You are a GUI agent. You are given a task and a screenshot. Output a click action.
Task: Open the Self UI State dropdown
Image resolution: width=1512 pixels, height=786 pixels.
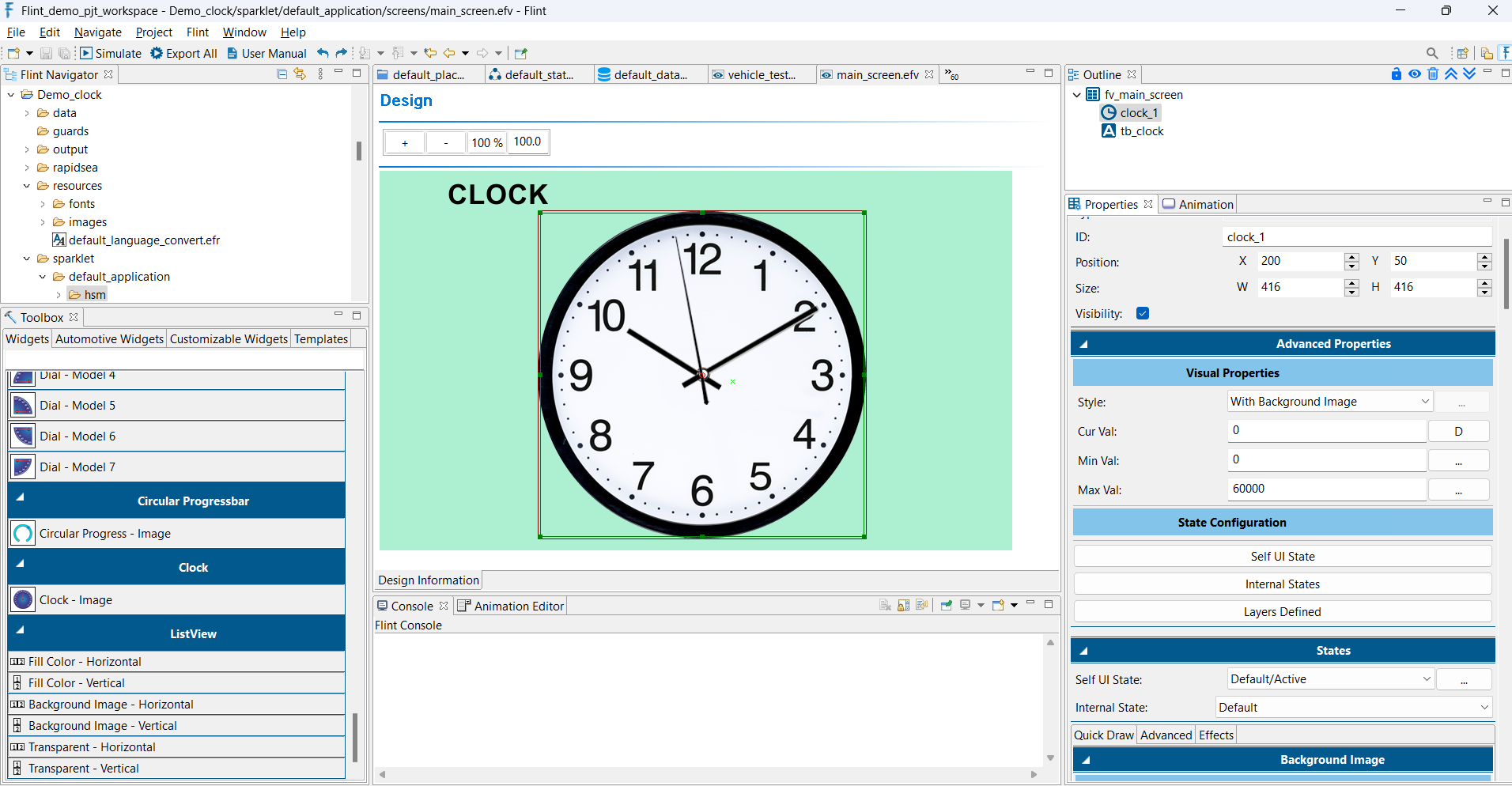tap(1329, 678)
